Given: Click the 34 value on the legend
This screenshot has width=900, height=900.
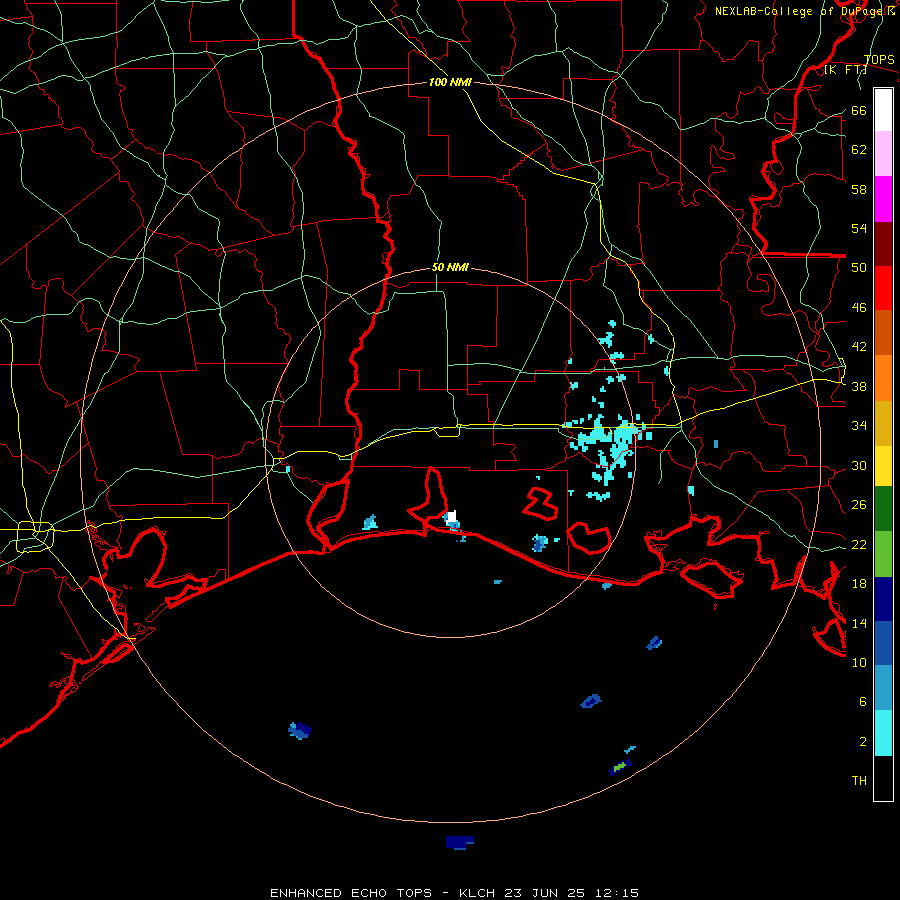Looking at the screenshot, I should click(859, 425).
